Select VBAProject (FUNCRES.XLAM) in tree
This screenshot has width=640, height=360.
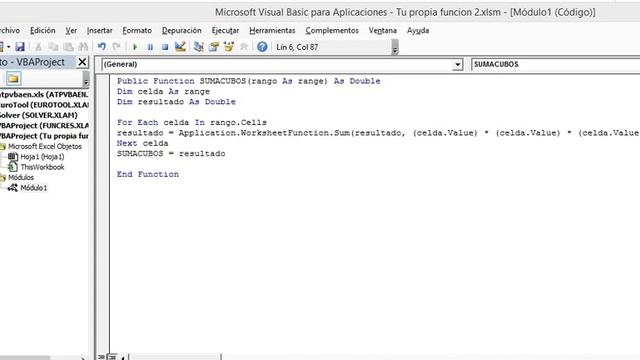[x=44, y=126]
